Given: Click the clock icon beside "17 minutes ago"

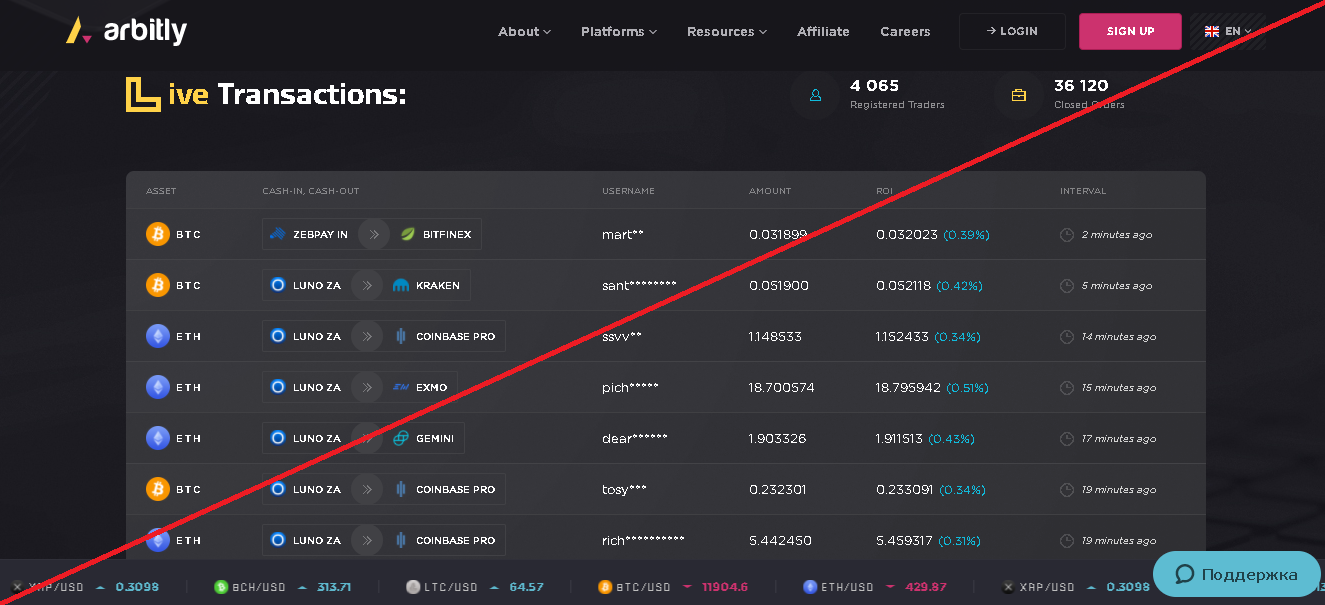Looking at the screenshot, I should point(1067,439).
